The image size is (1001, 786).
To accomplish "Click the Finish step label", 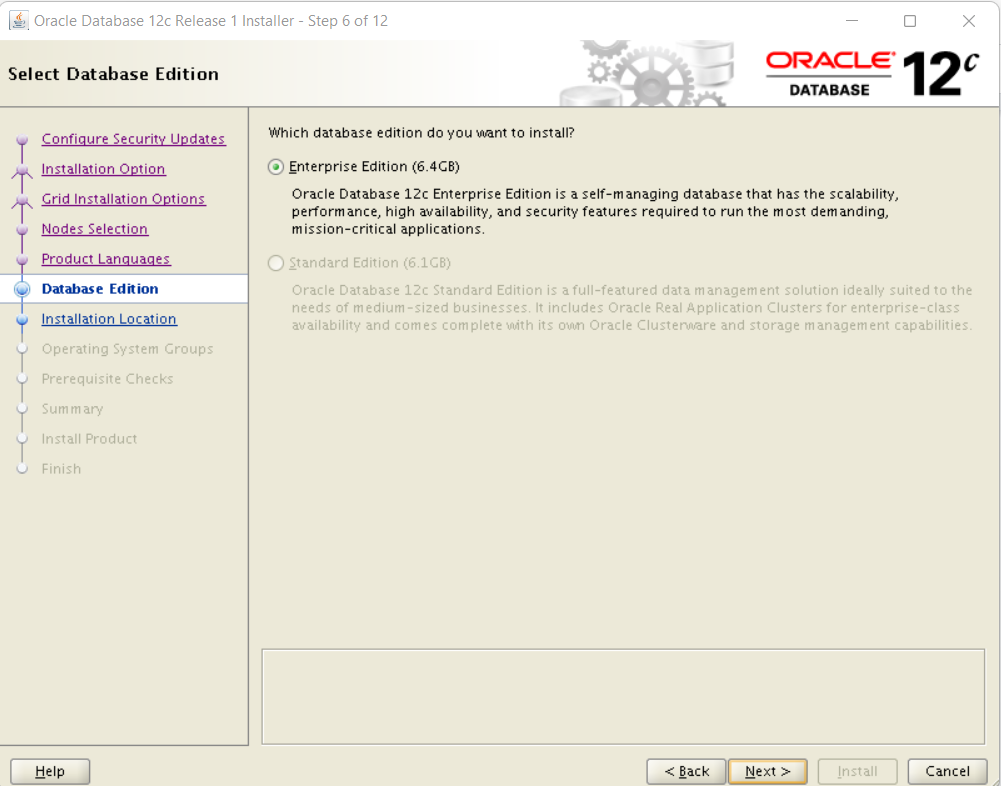I will [x=61, y=469].
